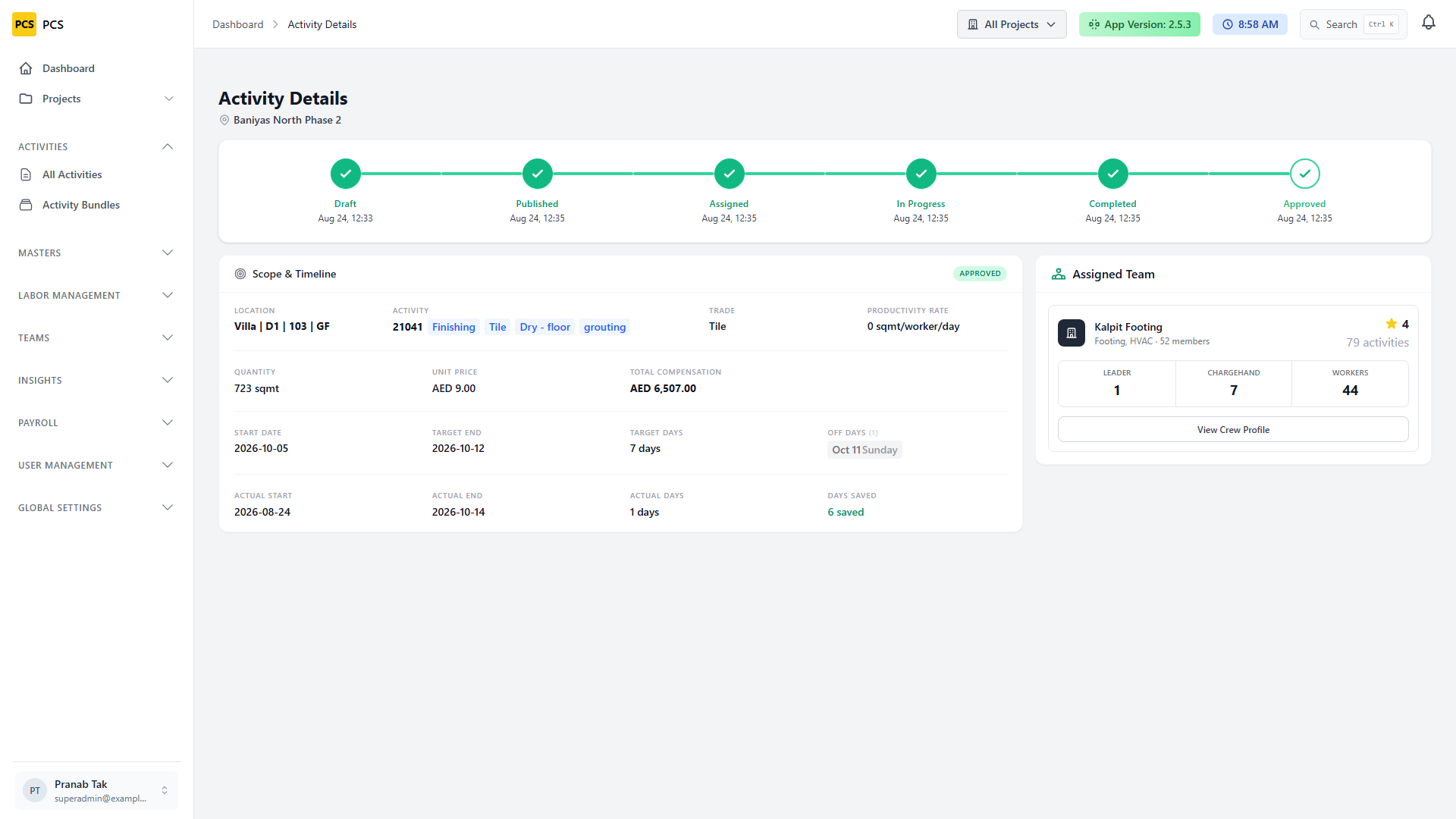Click the Completed step checkmark circle
Image resolution: width=1456 pixels, height=819 pixels.
(x=1112, y=174)
